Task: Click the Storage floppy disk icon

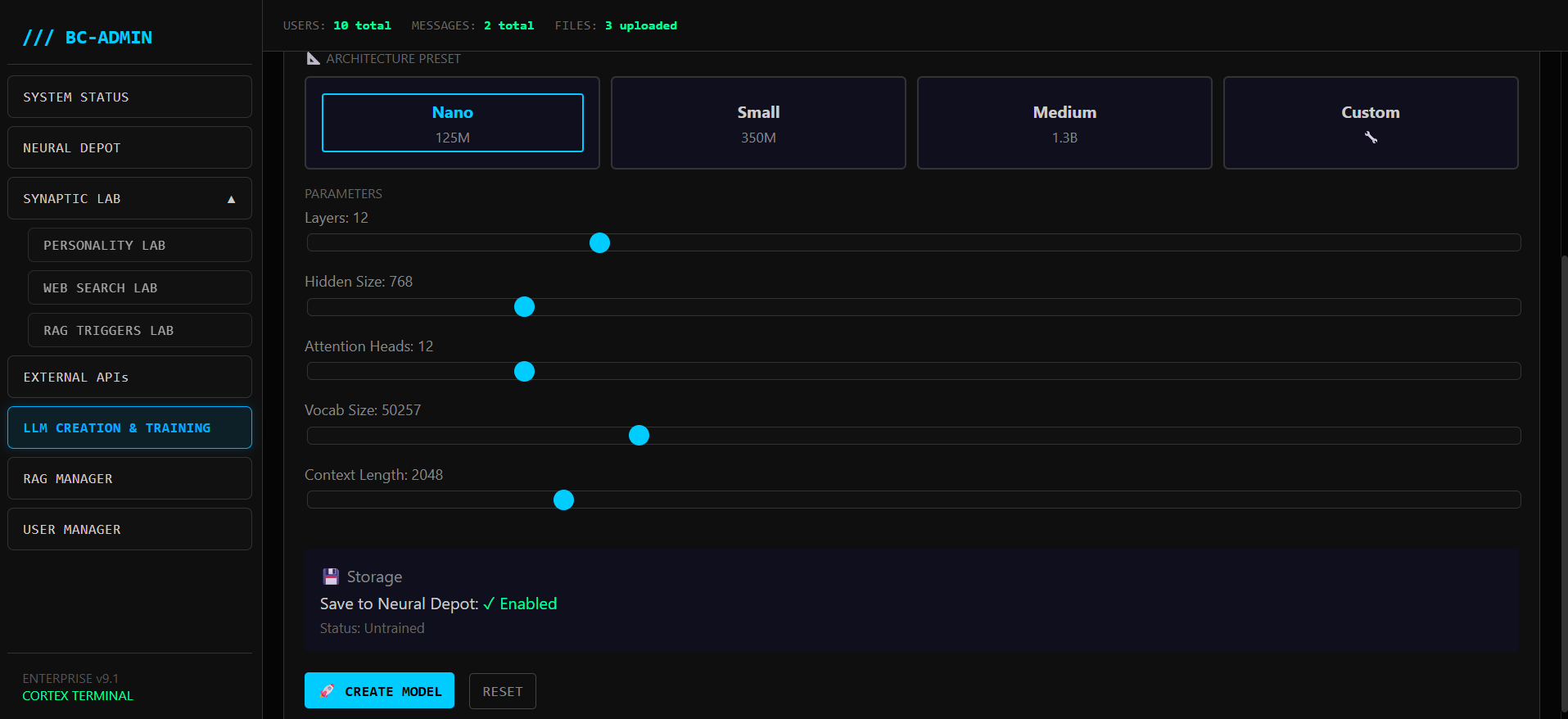Action: 331,577
